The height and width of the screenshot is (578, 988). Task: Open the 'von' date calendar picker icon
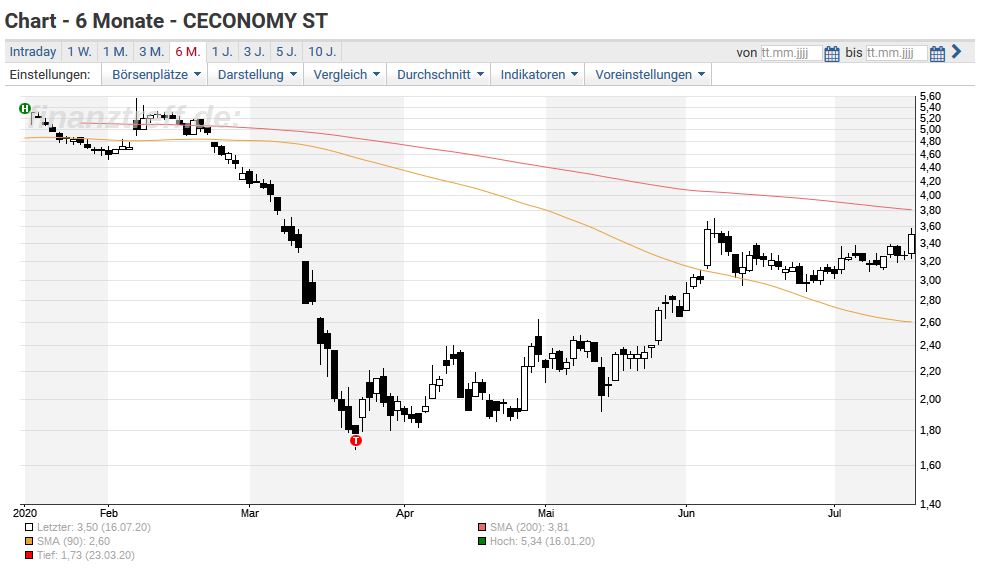tap(832, 54)
